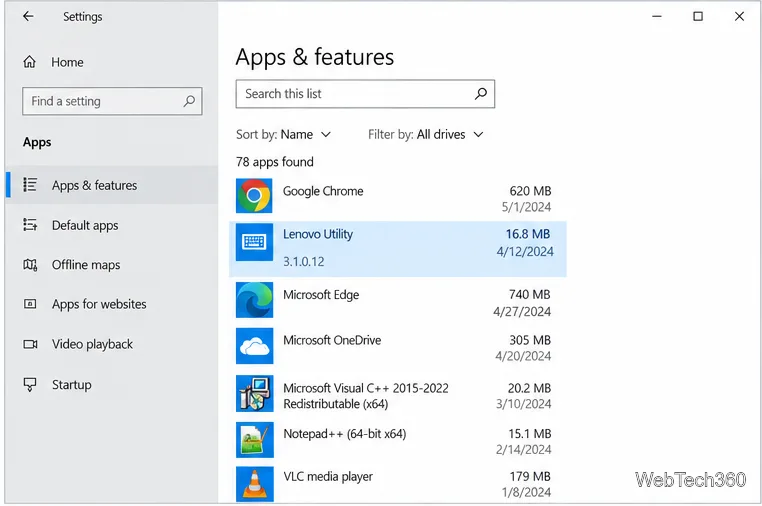Close the Settings window
The height and width of the screenshot is (506, 762).
739,17
